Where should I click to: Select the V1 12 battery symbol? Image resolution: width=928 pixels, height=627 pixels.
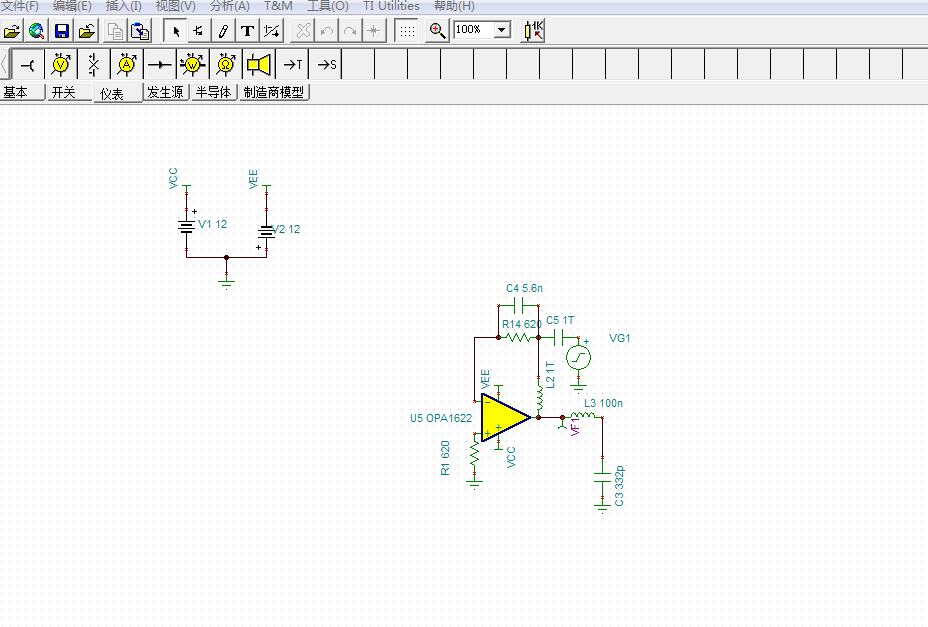(187, 227)
